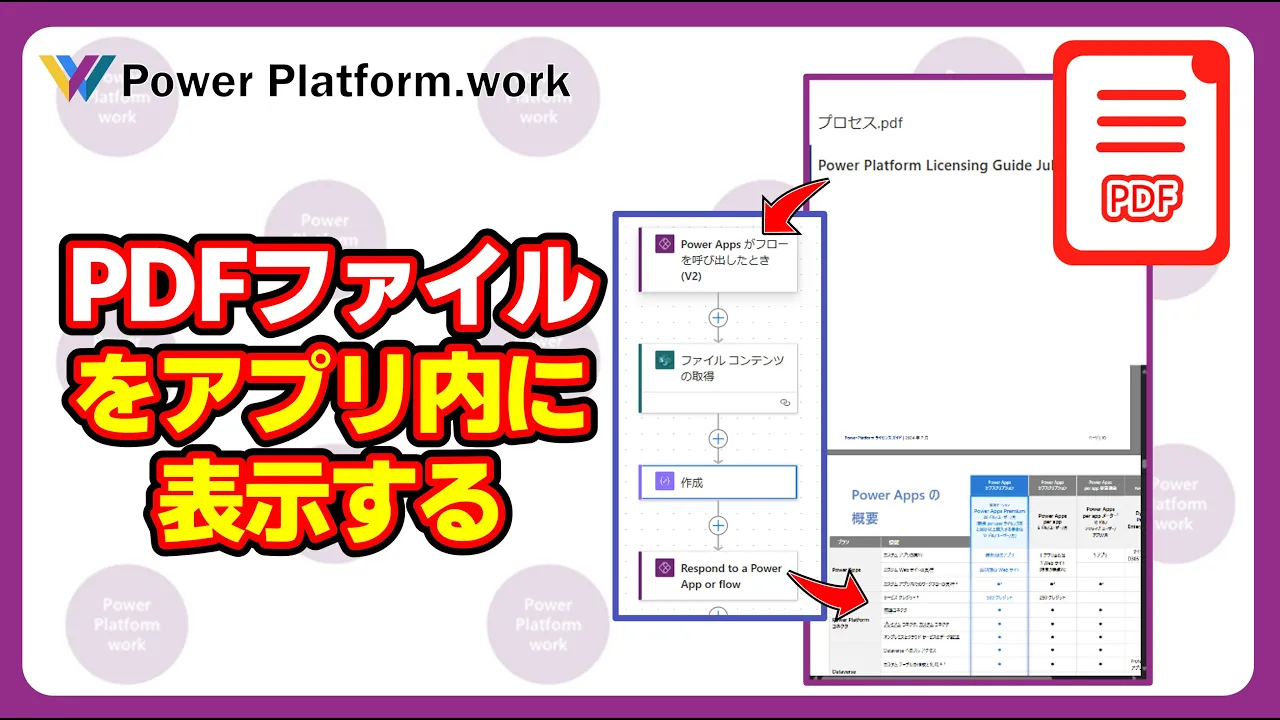Insert action between ファイル コンテンツの取得 and 作成
Viewport: 1280px width, 720px height.
tap(718, 439)
